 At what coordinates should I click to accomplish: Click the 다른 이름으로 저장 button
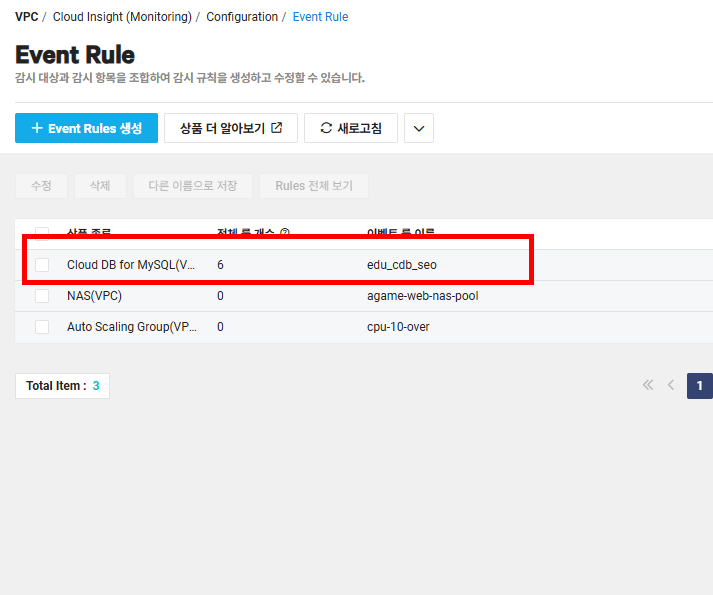point(193,186)
